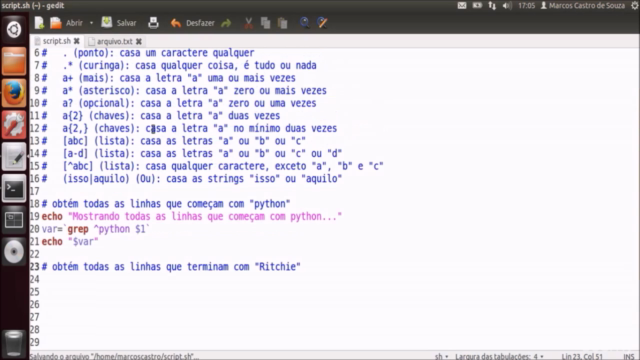Open System Settings from the launcher

pyautogui.click(x=14, y=124)
